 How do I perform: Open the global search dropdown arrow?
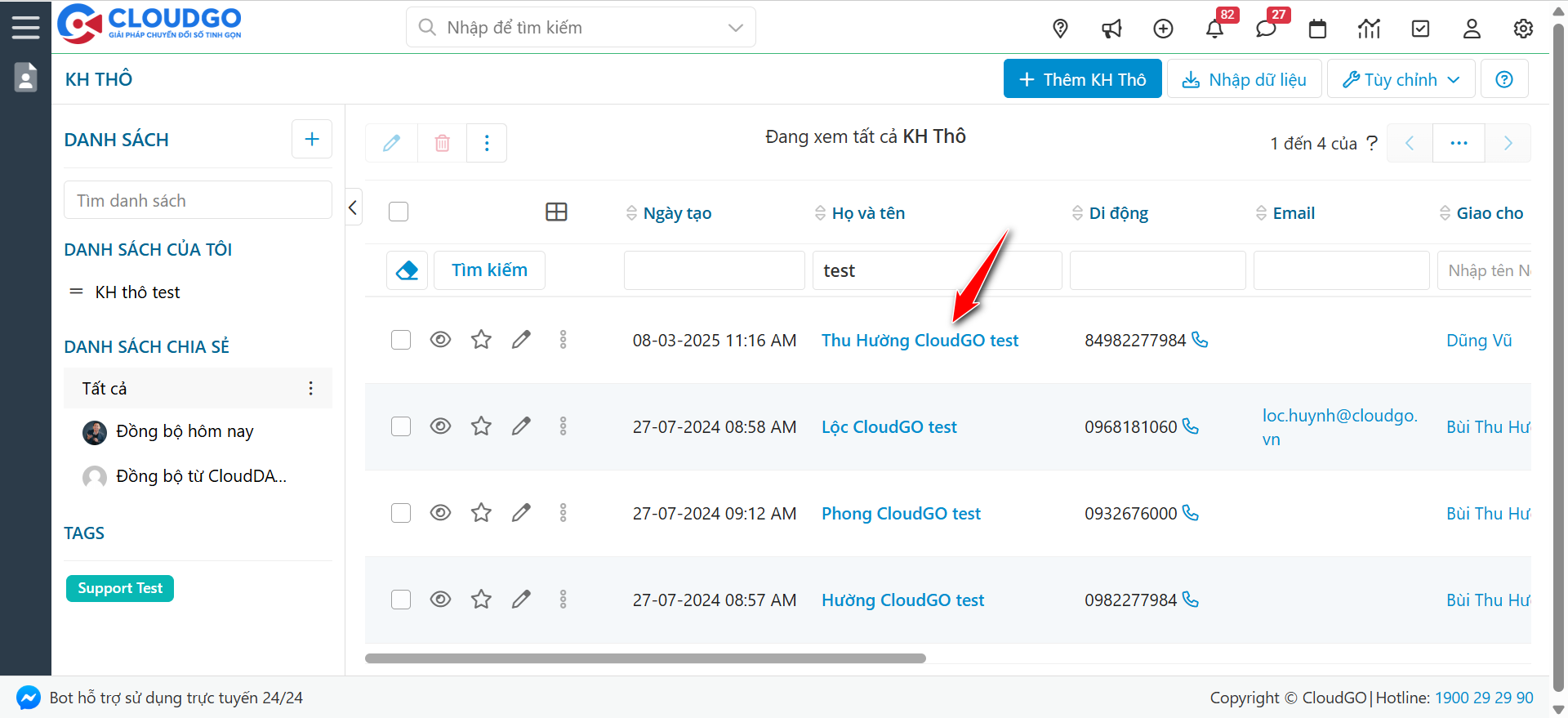735,28
